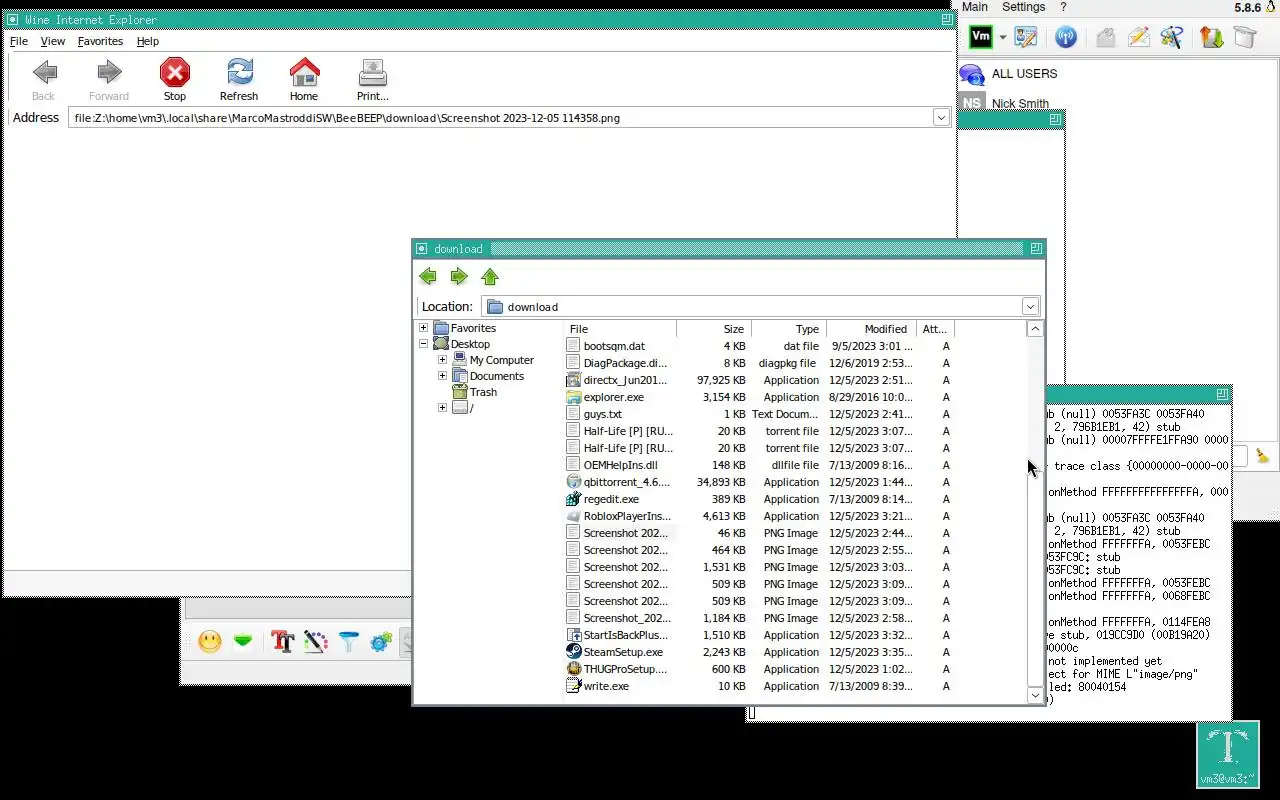
Task: Click the Back arrow in Wine Internet Explorer
Action: (x=44, y=80)
